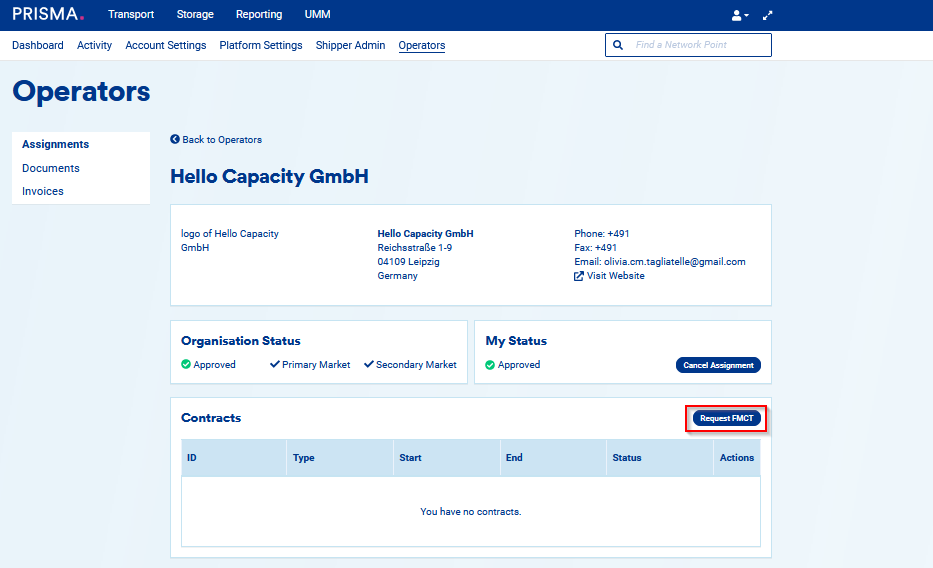Screen dimensions: 933x568
Task: Open the UMM menu
Action: pyautogui.click(x=317, y=14)
